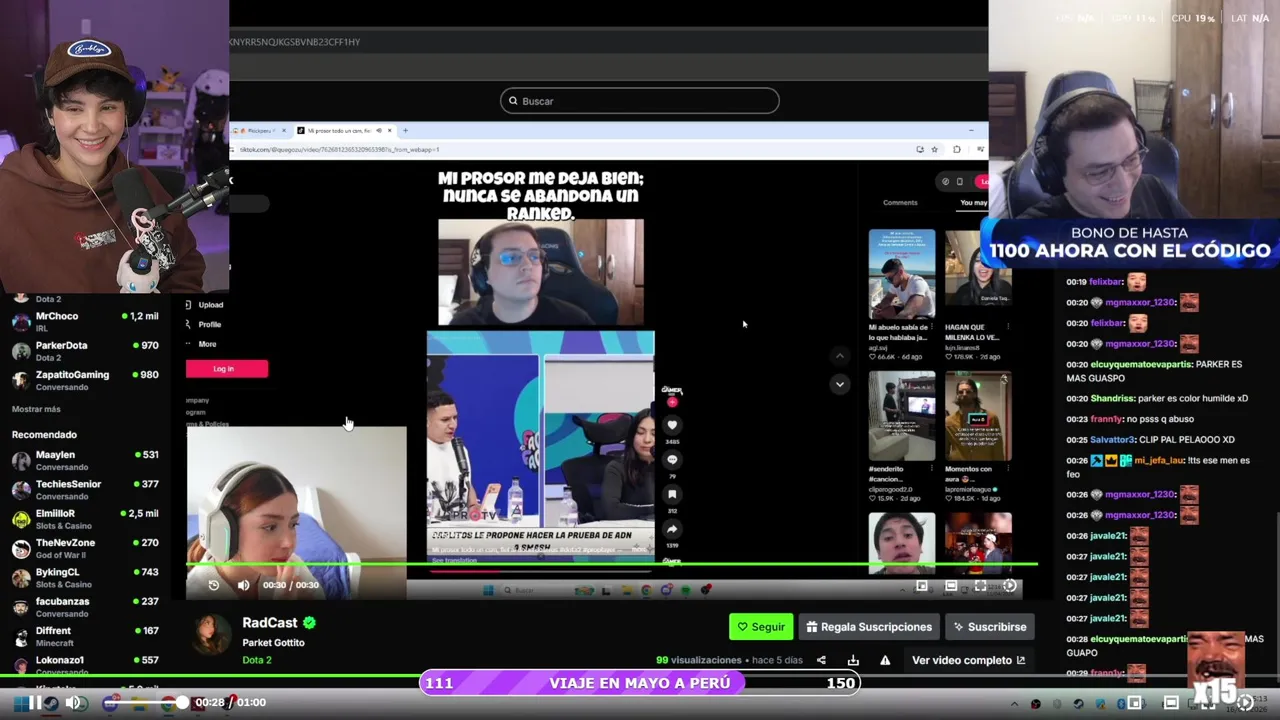Viewport: 1280px width, 720px height.
Task: Open Lokonazo1 recommended channel
Action: click(85, 664)
